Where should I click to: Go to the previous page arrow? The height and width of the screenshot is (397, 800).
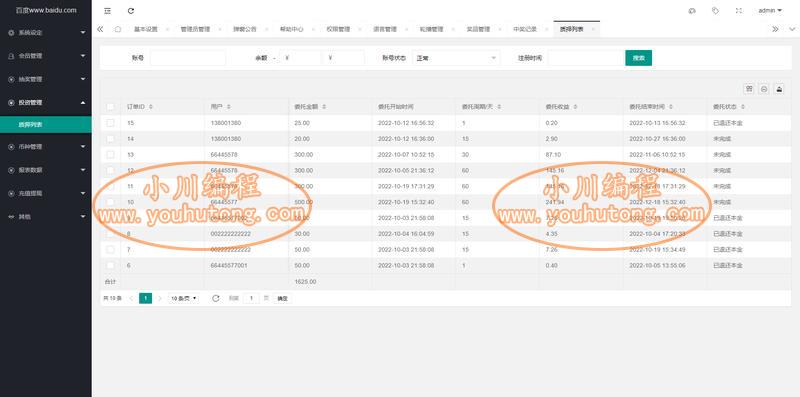(131, 299)
